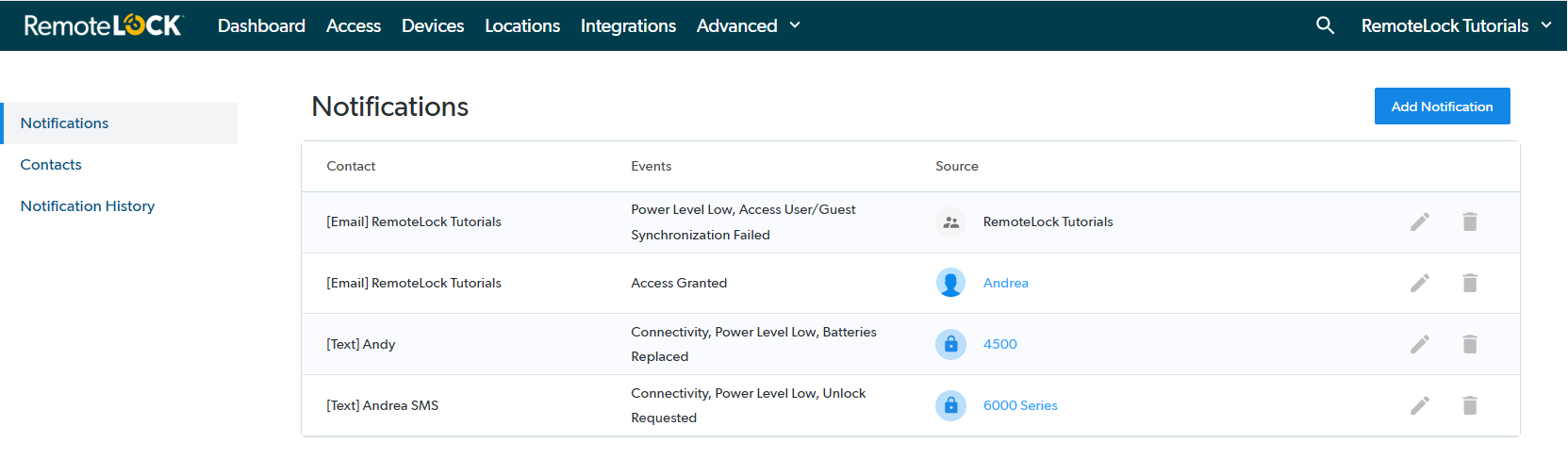Image resolution: width=1568 pixels, height=459 pixels.
Task: Open the 4500 lock link
Action: [999, 344]
